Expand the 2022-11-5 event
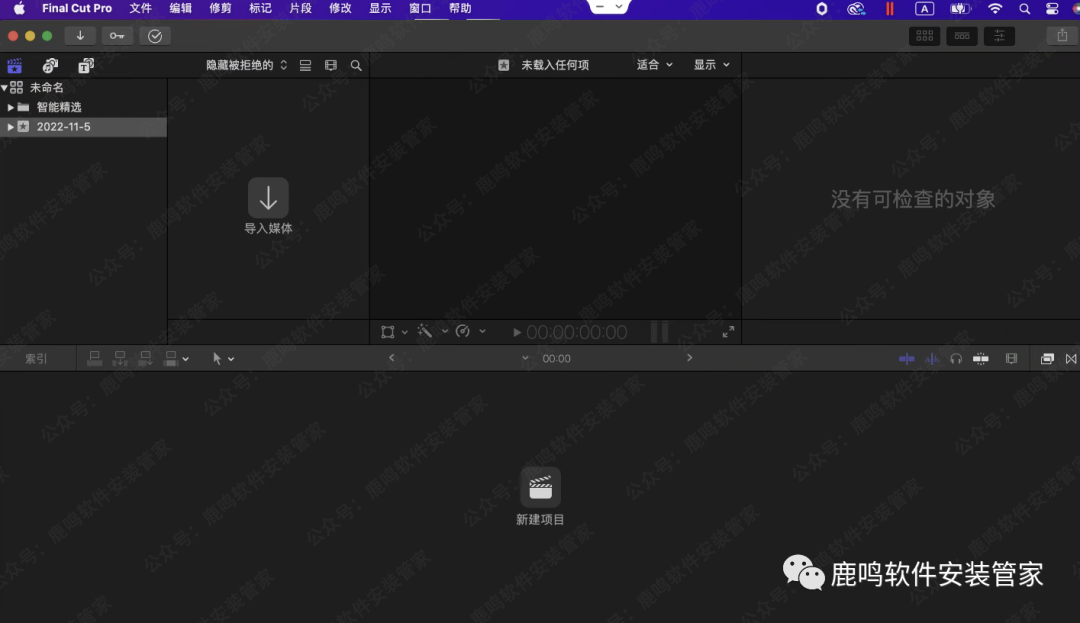The height and width of the screenshot is (623, 1080). [11, 127]
